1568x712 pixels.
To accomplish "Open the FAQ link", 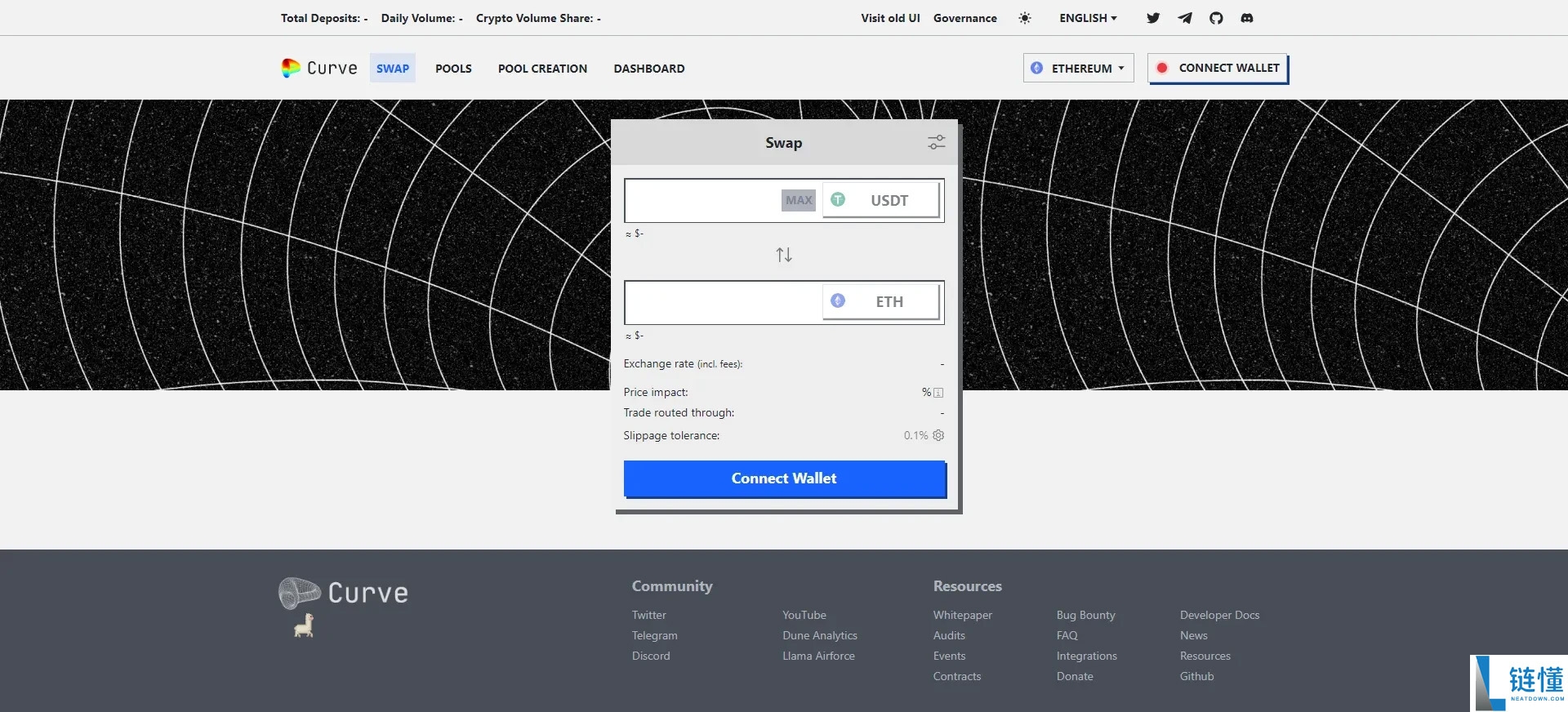I will (x=1067, y=635).
